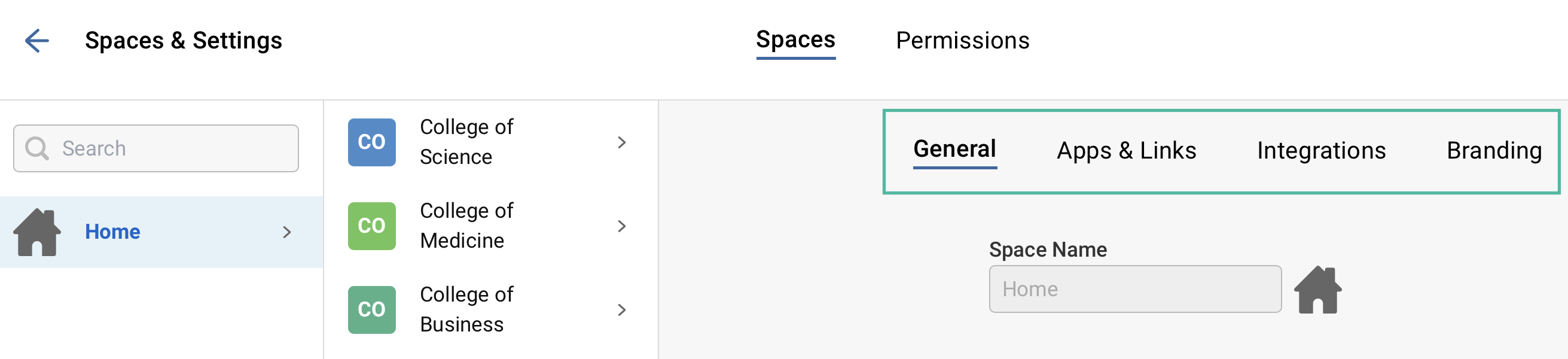1568x359 pixels.
Task: Click the Spaces heading tab
Action: click(795, 39)
